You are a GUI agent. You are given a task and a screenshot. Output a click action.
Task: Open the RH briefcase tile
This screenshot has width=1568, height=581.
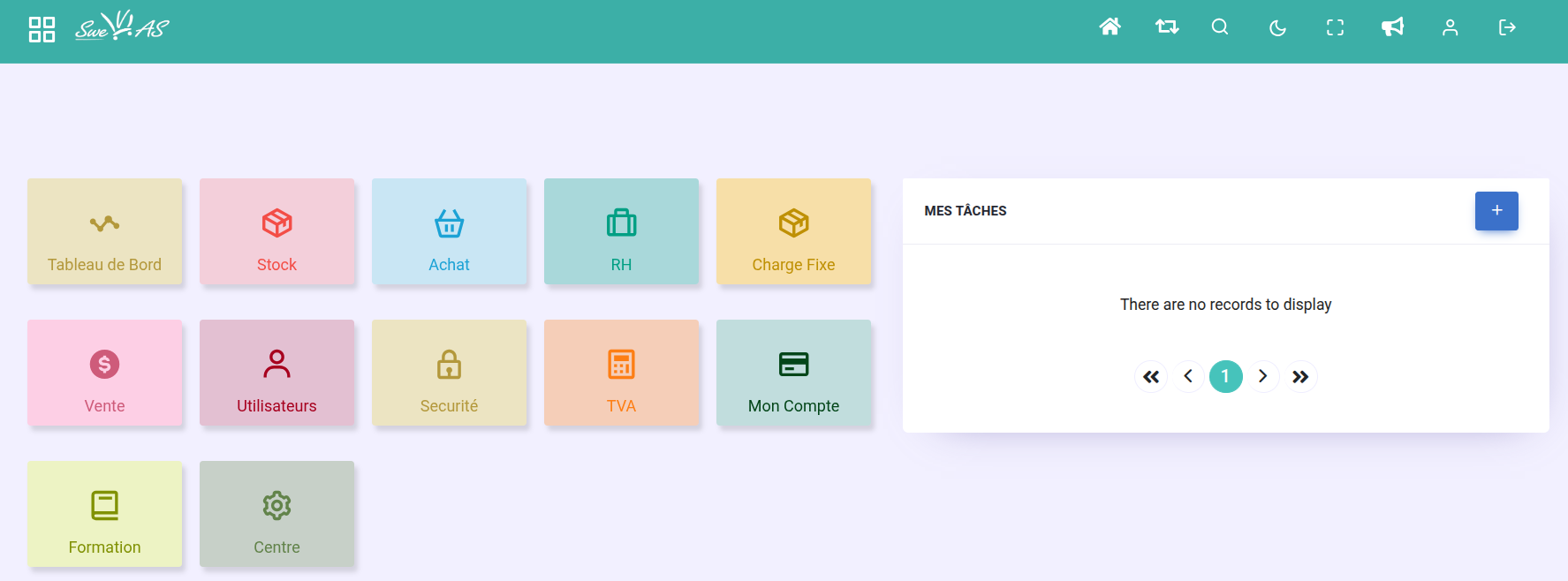coord(621,231)
